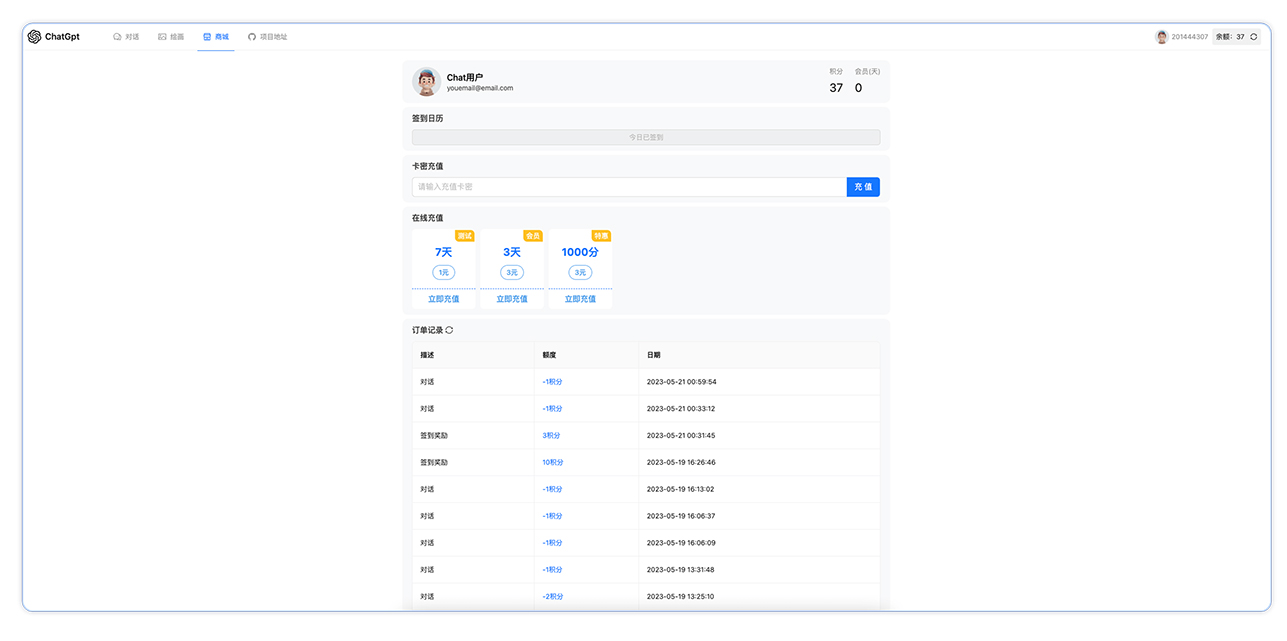Click the shop icon beside 商城
This screenshot has height=641, width=1287.
click(206, 36)
